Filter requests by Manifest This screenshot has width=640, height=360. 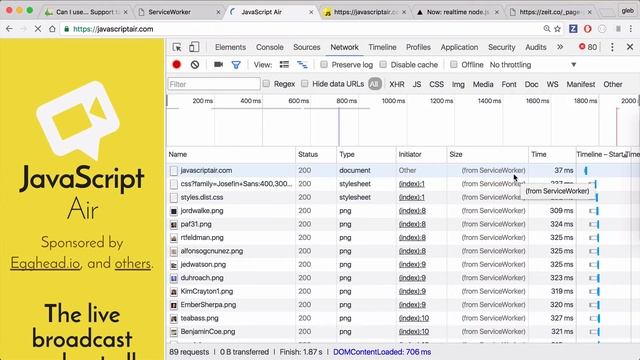coord(580,84)
